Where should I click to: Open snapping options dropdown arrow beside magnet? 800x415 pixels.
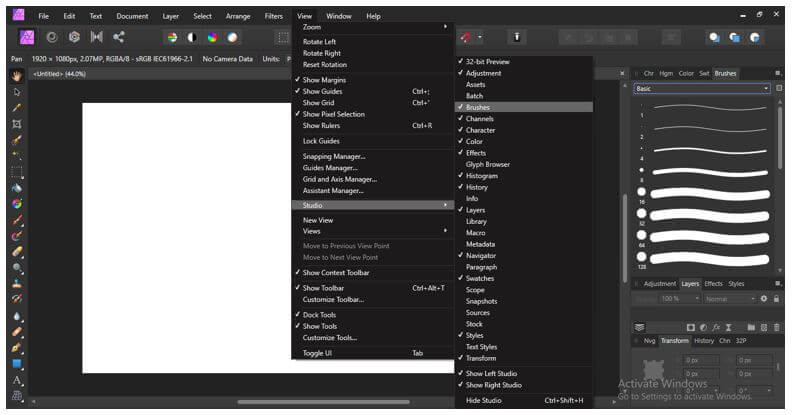pyautogui.click(x=480, y=37)
